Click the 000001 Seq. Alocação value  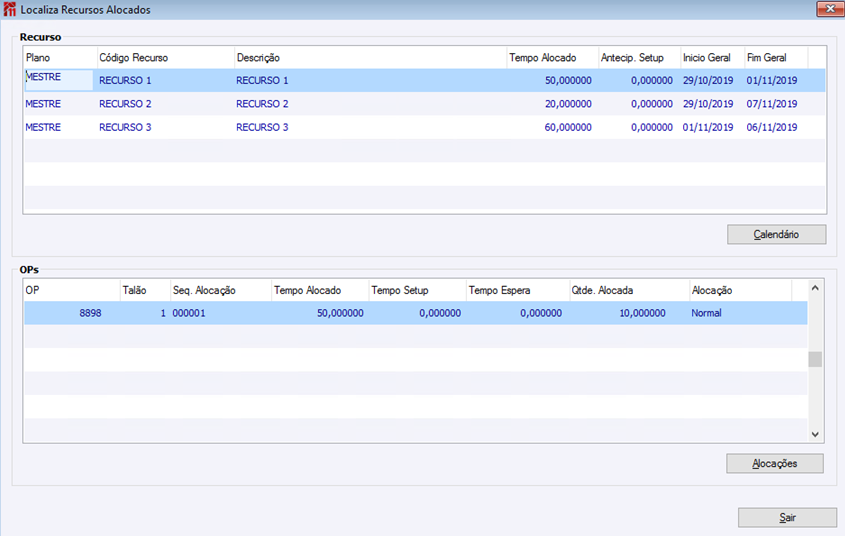pos(189,313)
